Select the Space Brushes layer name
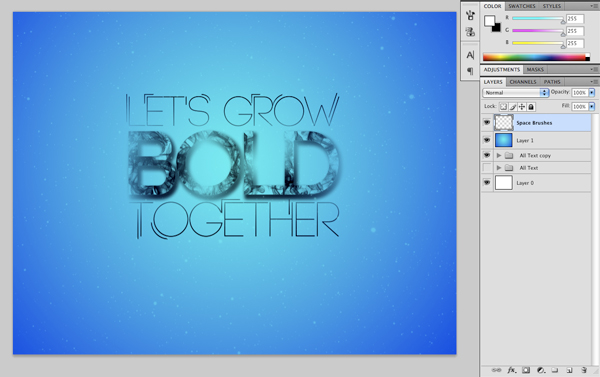Viewport: 600px width, 377px height. [534, 123]
